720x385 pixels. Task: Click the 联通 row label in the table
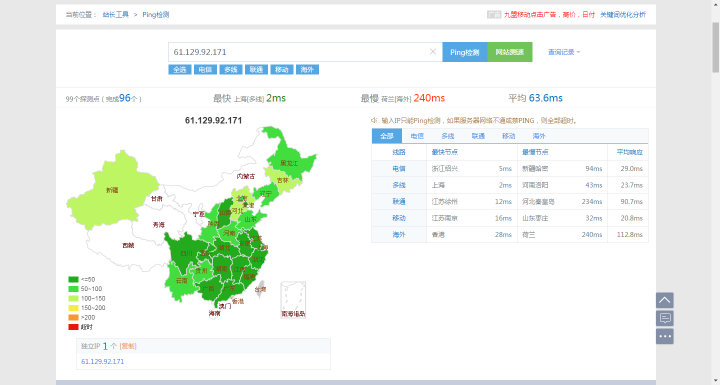399,202
